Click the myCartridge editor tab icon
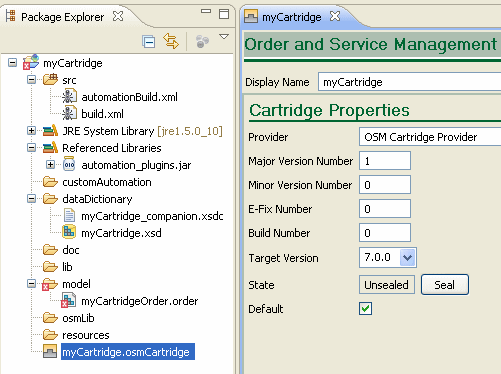This screenshot has width=501, height=374. [x=251, y=16]
